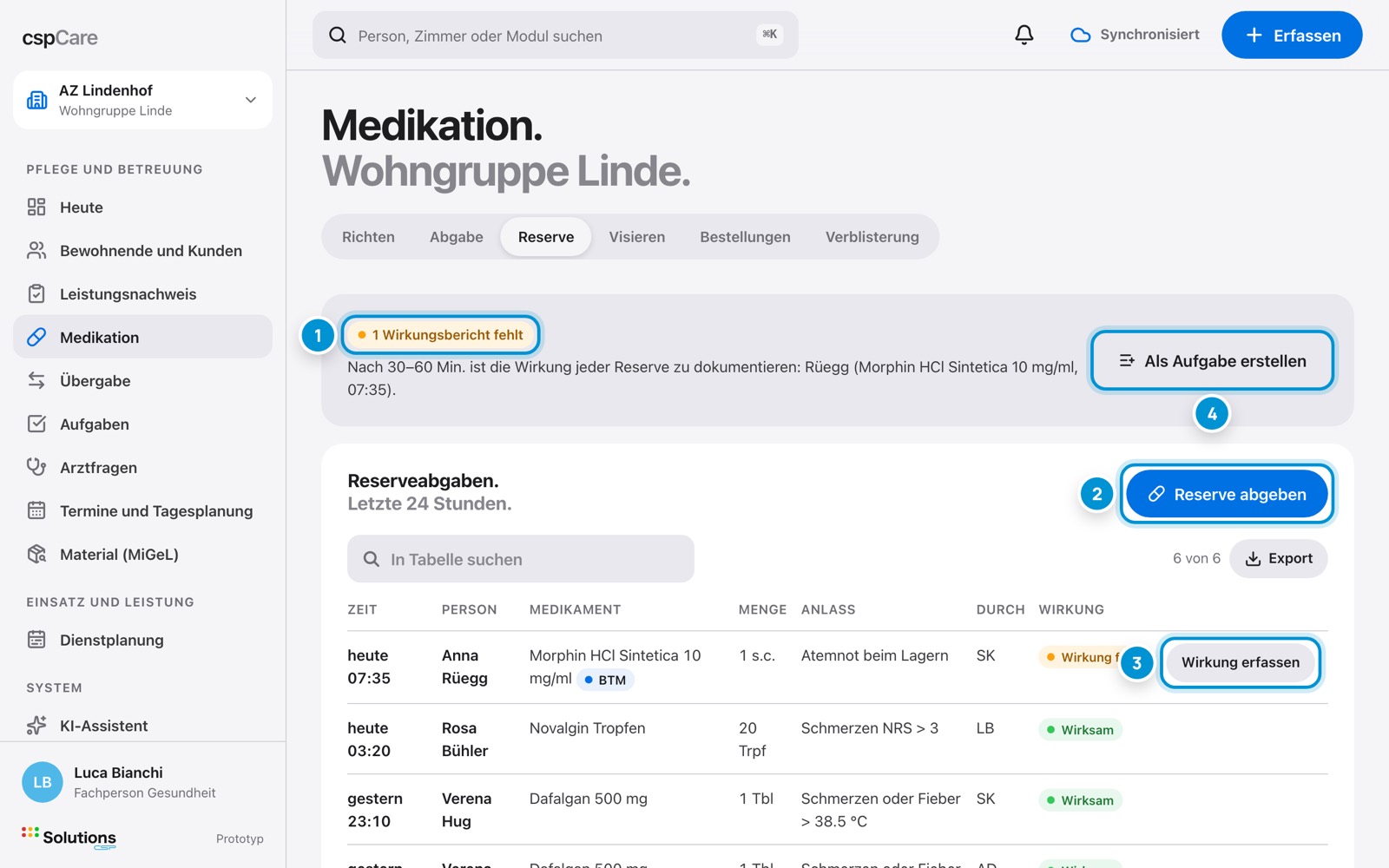Click the Reserve abgeben button
Viewport: 1389px width, 868px height.
(x=1227, y=494)
